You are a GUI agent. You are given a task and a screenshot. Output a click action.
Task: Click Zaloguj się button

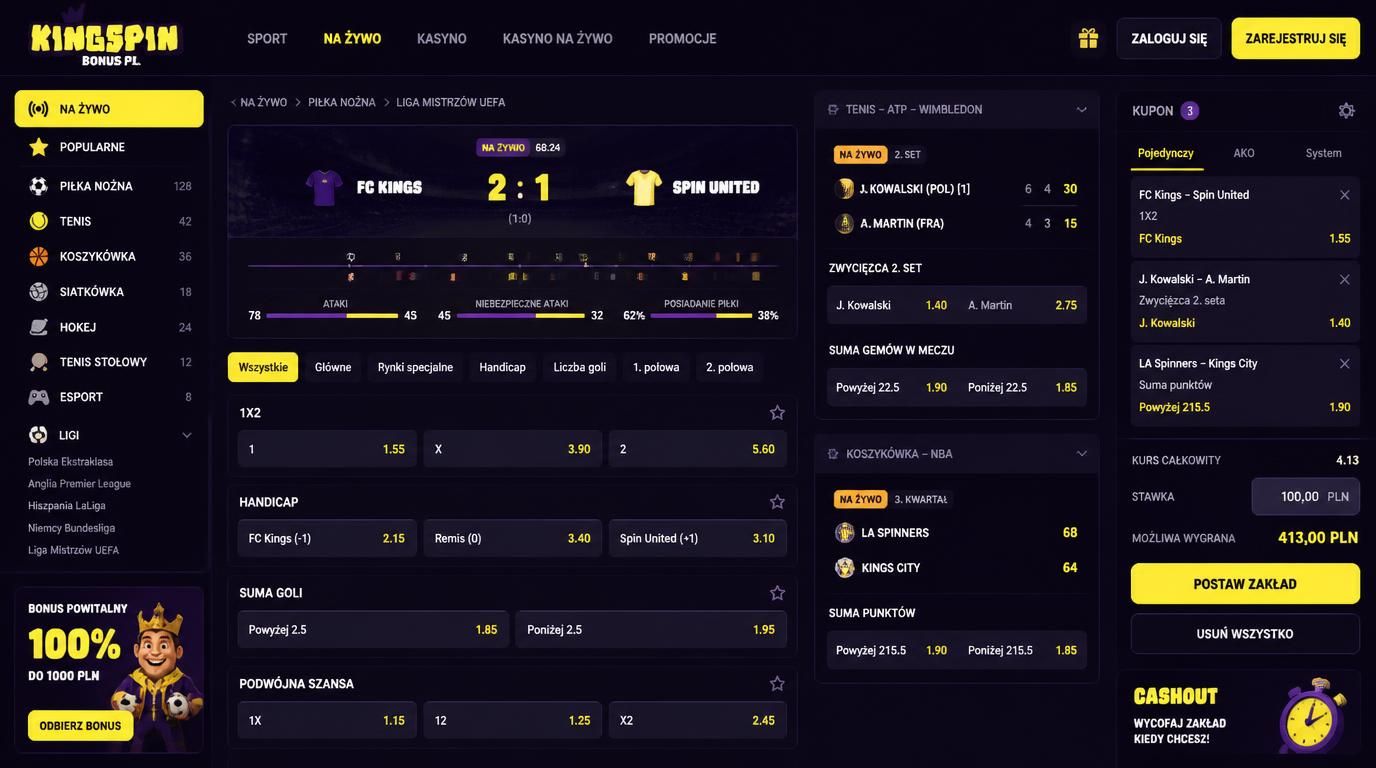click(1169, 38)
